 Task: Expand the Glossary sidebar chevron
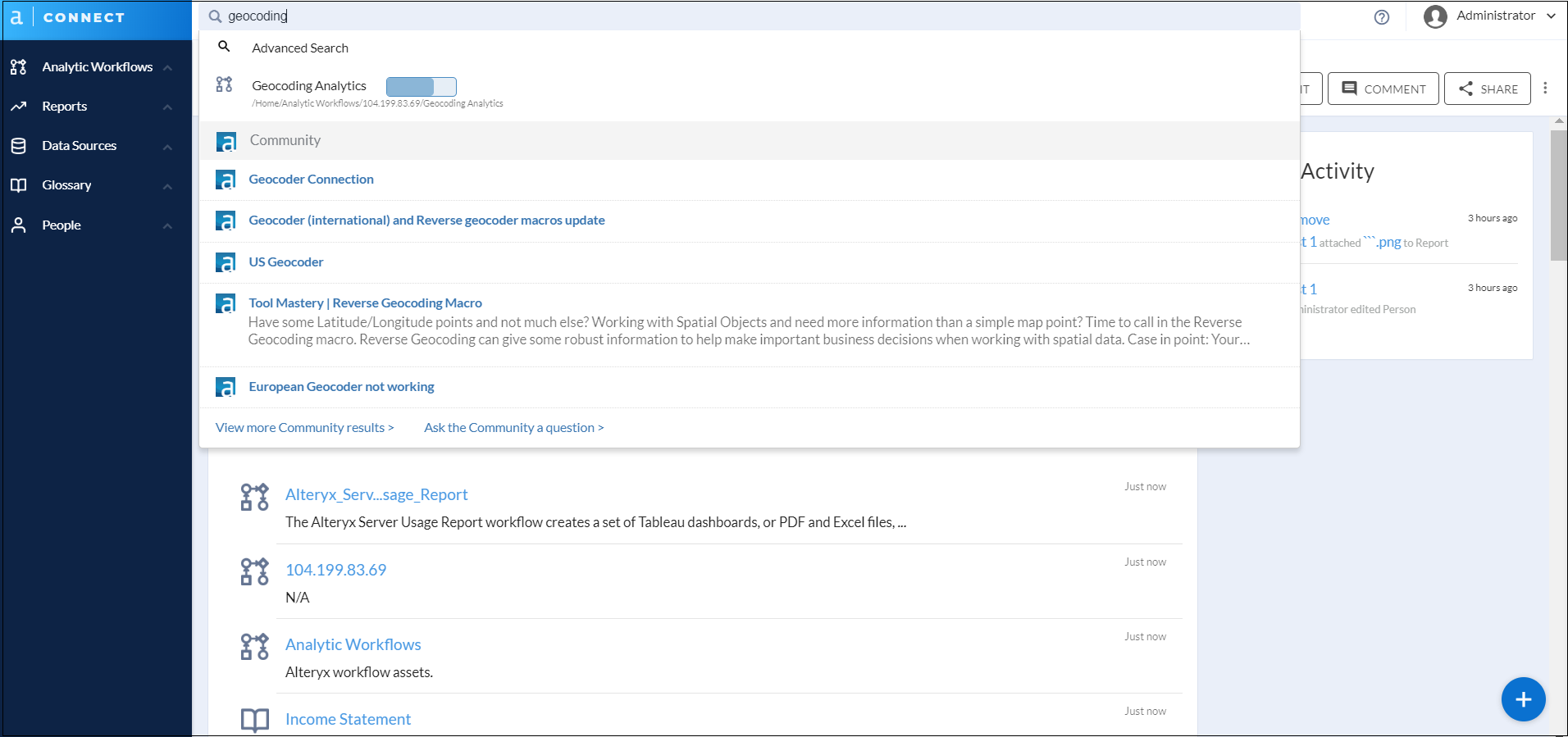point(167,186)
